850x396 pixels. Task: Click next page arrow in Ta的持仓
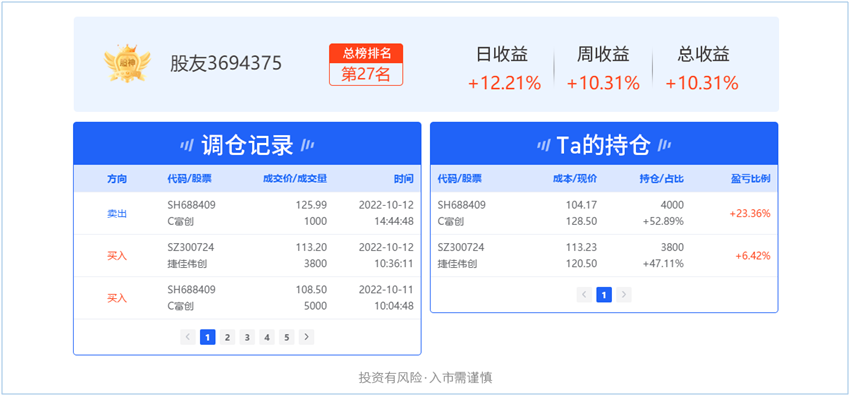tap(624, 295)
